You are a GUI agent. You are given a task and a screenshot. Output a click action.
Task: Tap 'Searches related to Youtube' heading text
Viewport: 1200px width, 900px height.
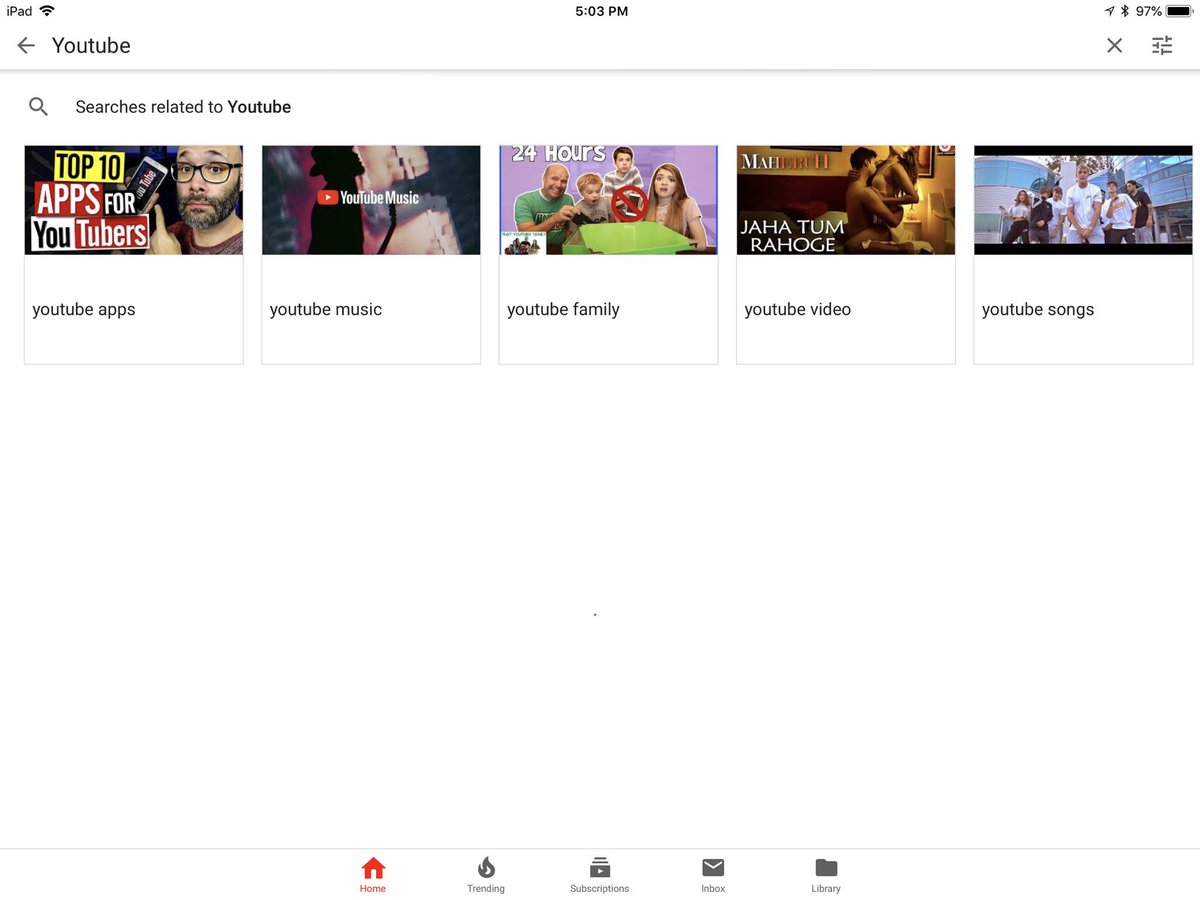(183, 107)
